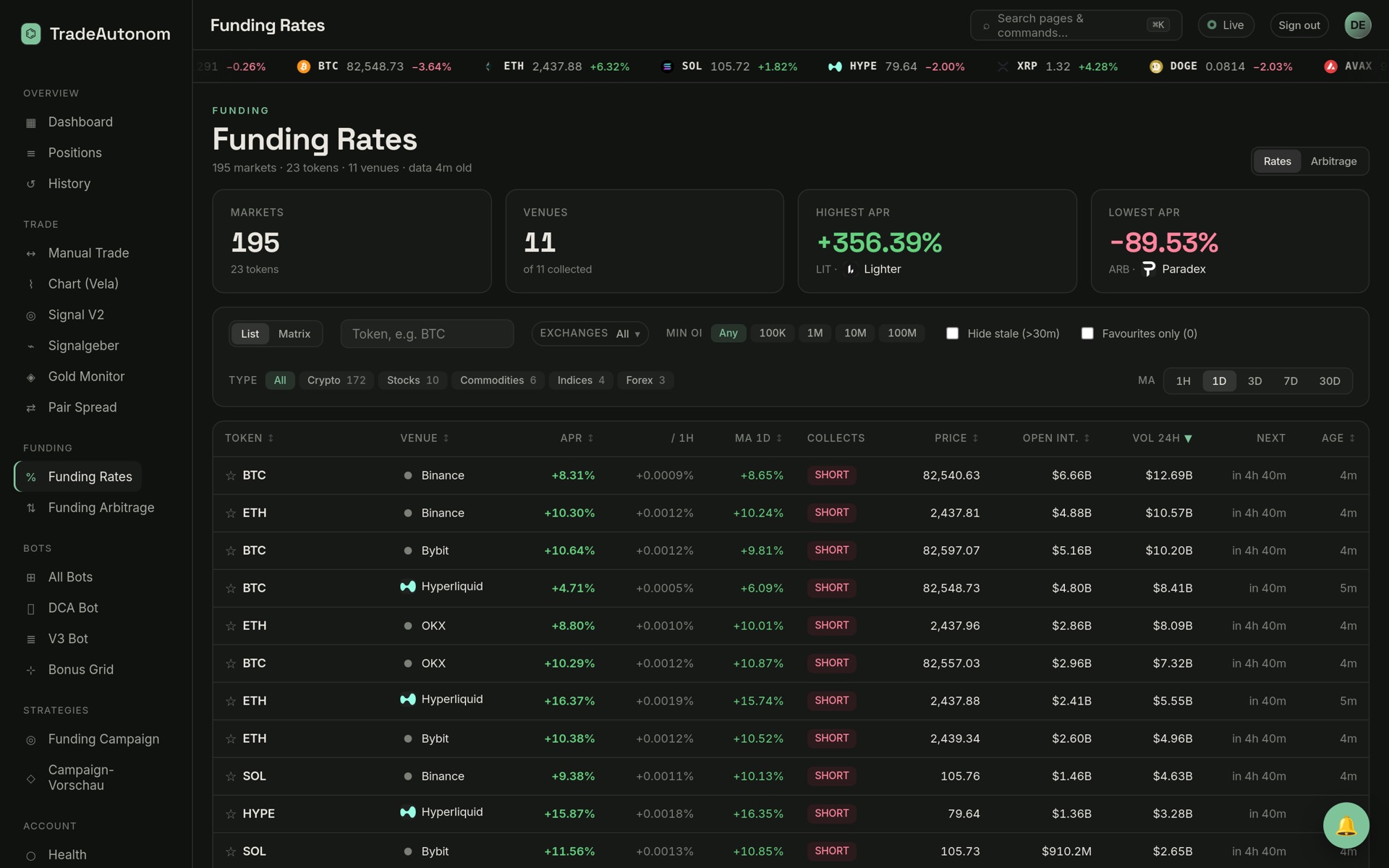
Task: Click the Gold Monitor diamond icon
Action: click(x=30, y=377)
